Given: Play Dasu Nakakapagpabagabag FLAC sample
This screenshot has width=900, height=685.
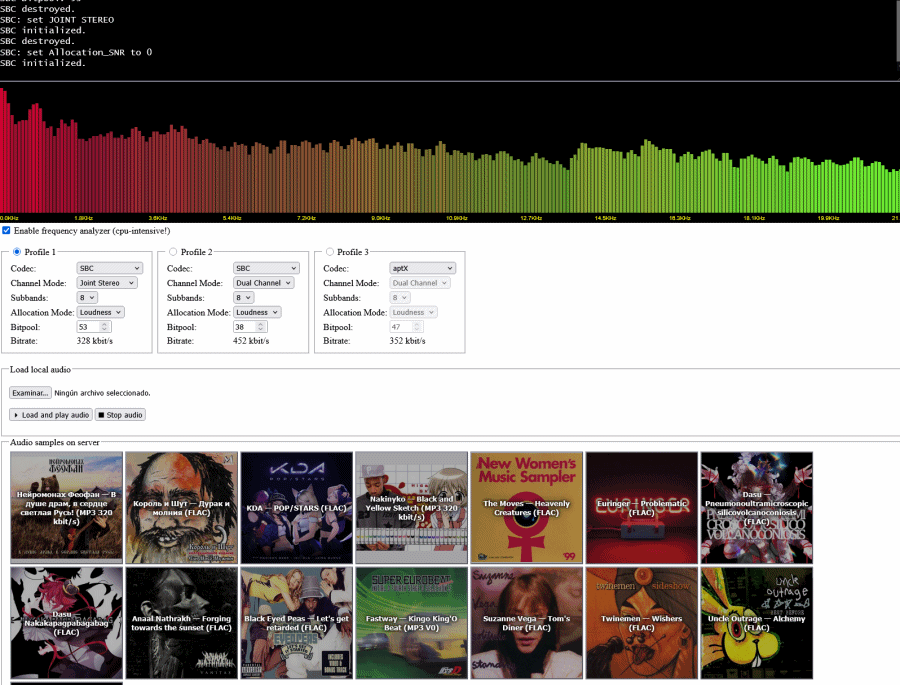Looking at the screenshot, I should [x=67, y=623].
